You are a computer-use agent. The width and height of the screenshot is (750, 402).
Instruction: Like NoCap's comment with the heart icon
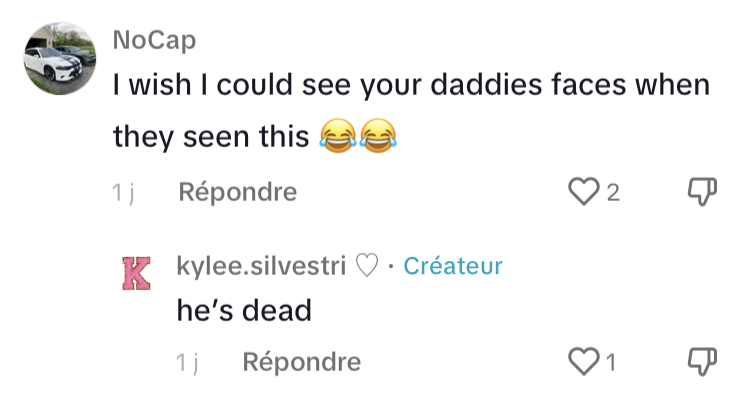pos(584,191)
